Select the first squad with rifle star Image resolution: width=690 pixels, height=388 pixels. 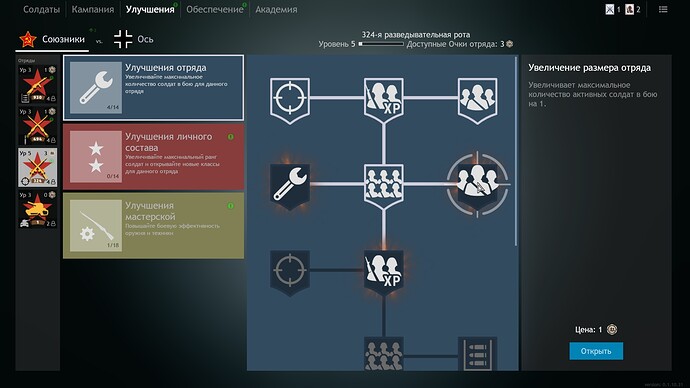[x=37, y=84]
